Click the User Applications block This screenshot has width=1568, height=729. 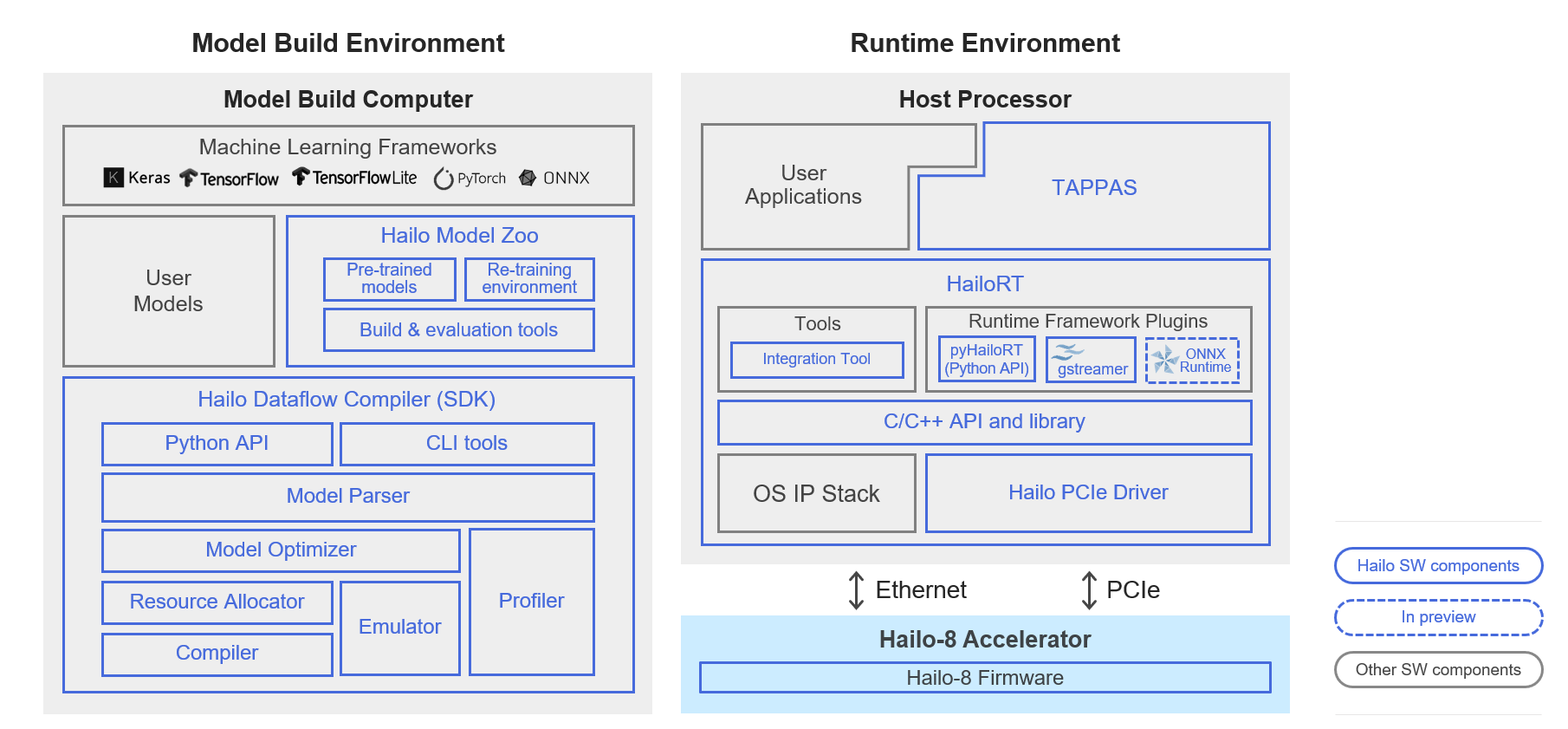pyautogui.click(x=804, y=186)
